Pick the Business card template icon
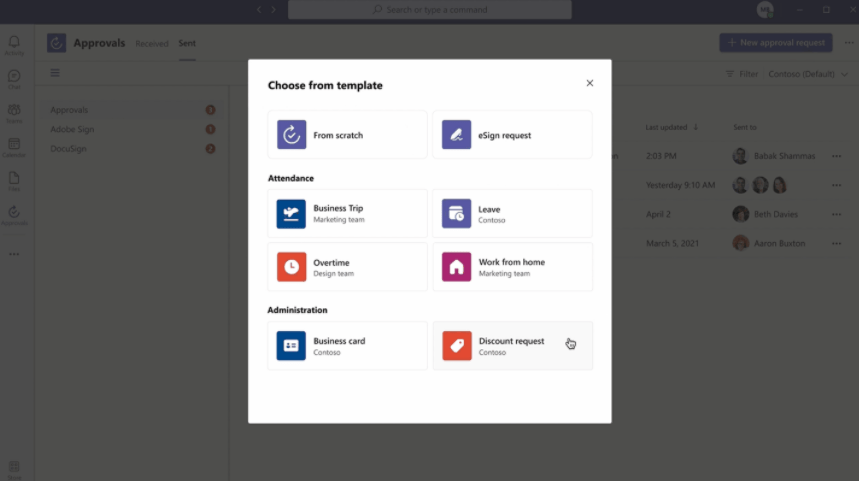 [x=292, y=345]
